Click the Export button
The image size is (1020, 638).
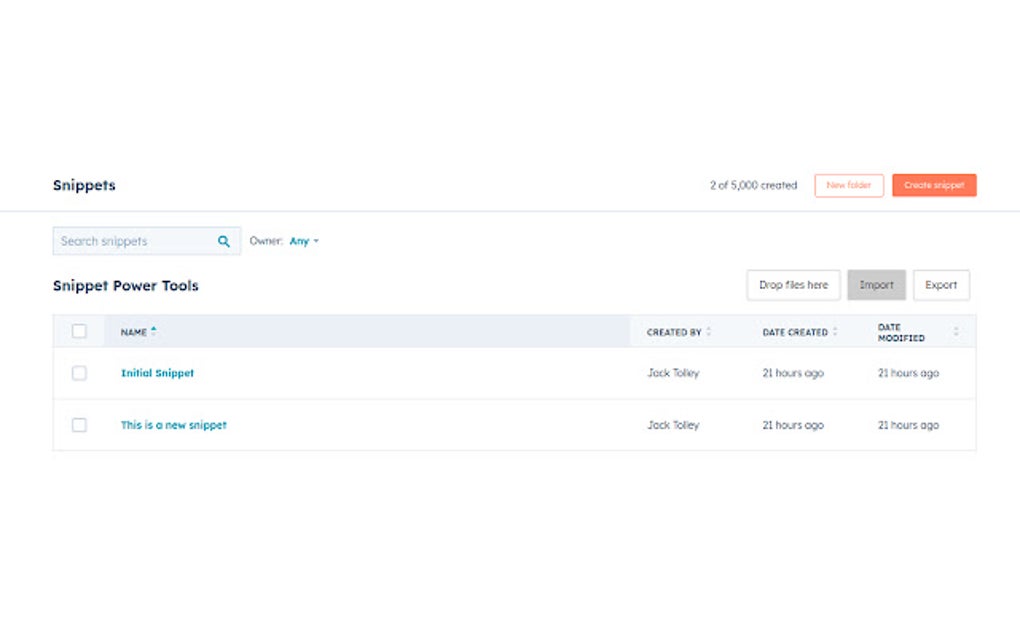click(x=941, y=285)
